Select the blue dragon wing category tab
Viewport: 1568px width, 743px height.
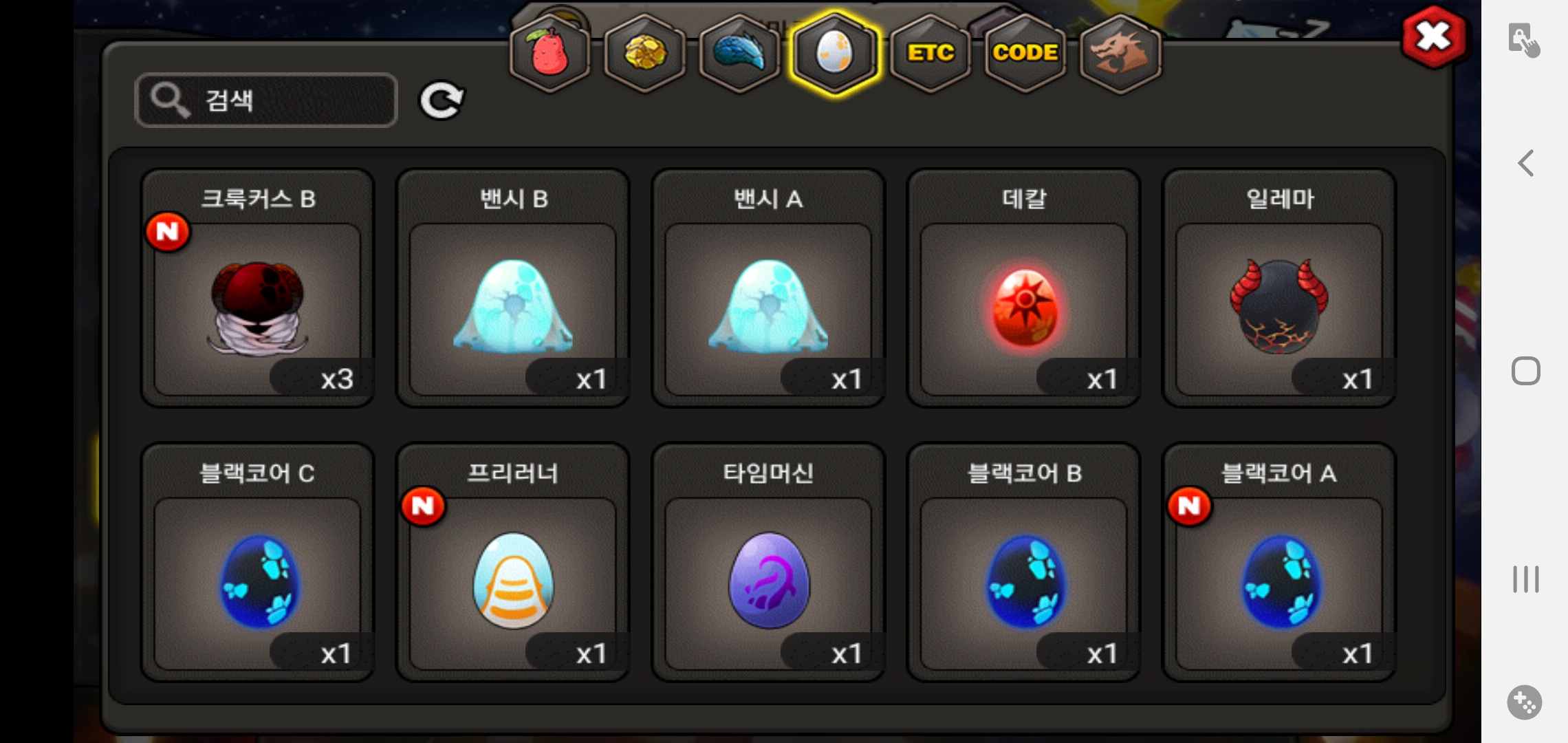click(x=739, y=54)
